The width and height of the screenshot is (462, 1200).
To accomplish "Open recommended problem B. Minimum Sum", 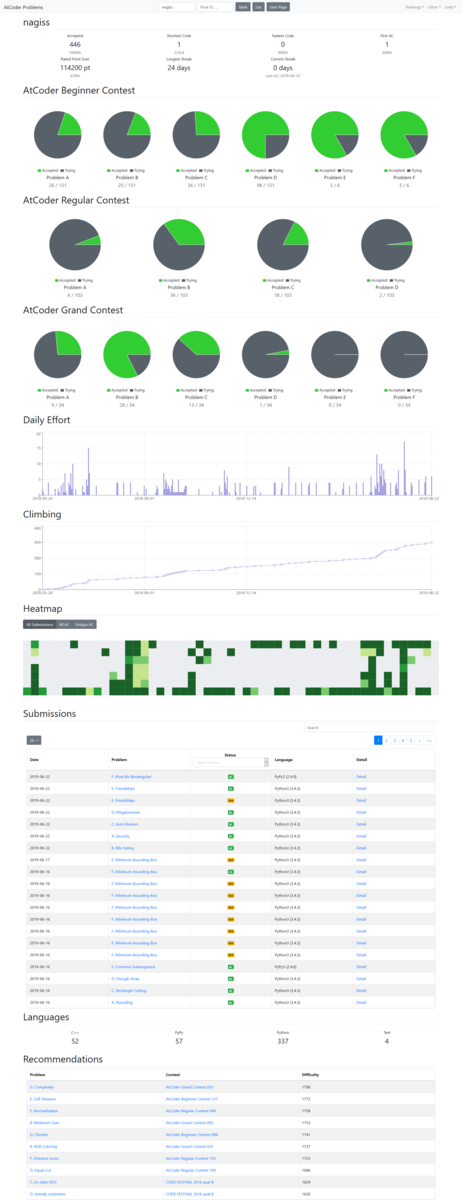I will point(44,1122).
